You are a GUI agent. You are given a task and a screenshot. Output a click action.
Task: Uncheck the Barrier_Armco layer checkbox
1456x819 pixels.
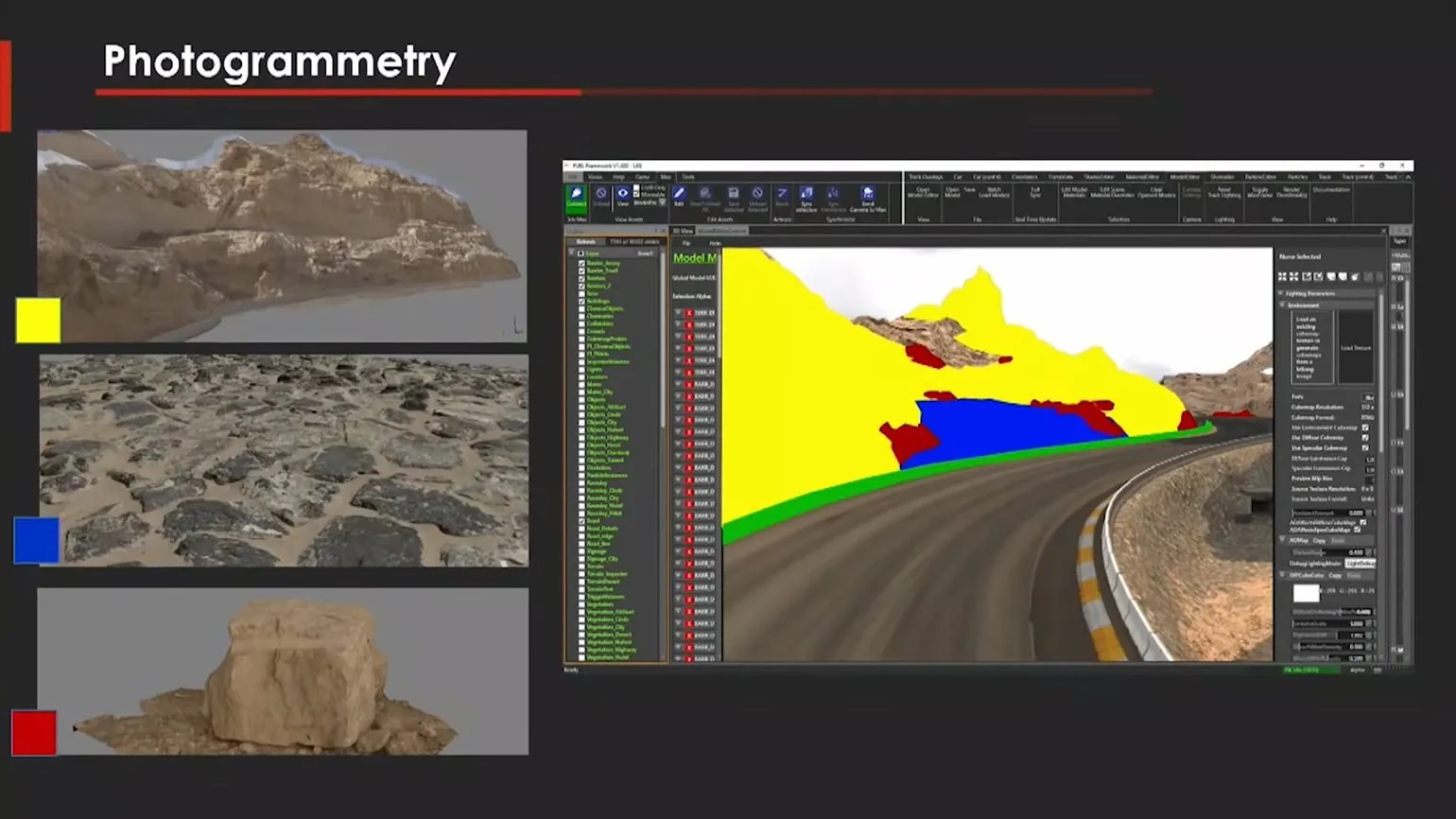click(x=581, y=263)
